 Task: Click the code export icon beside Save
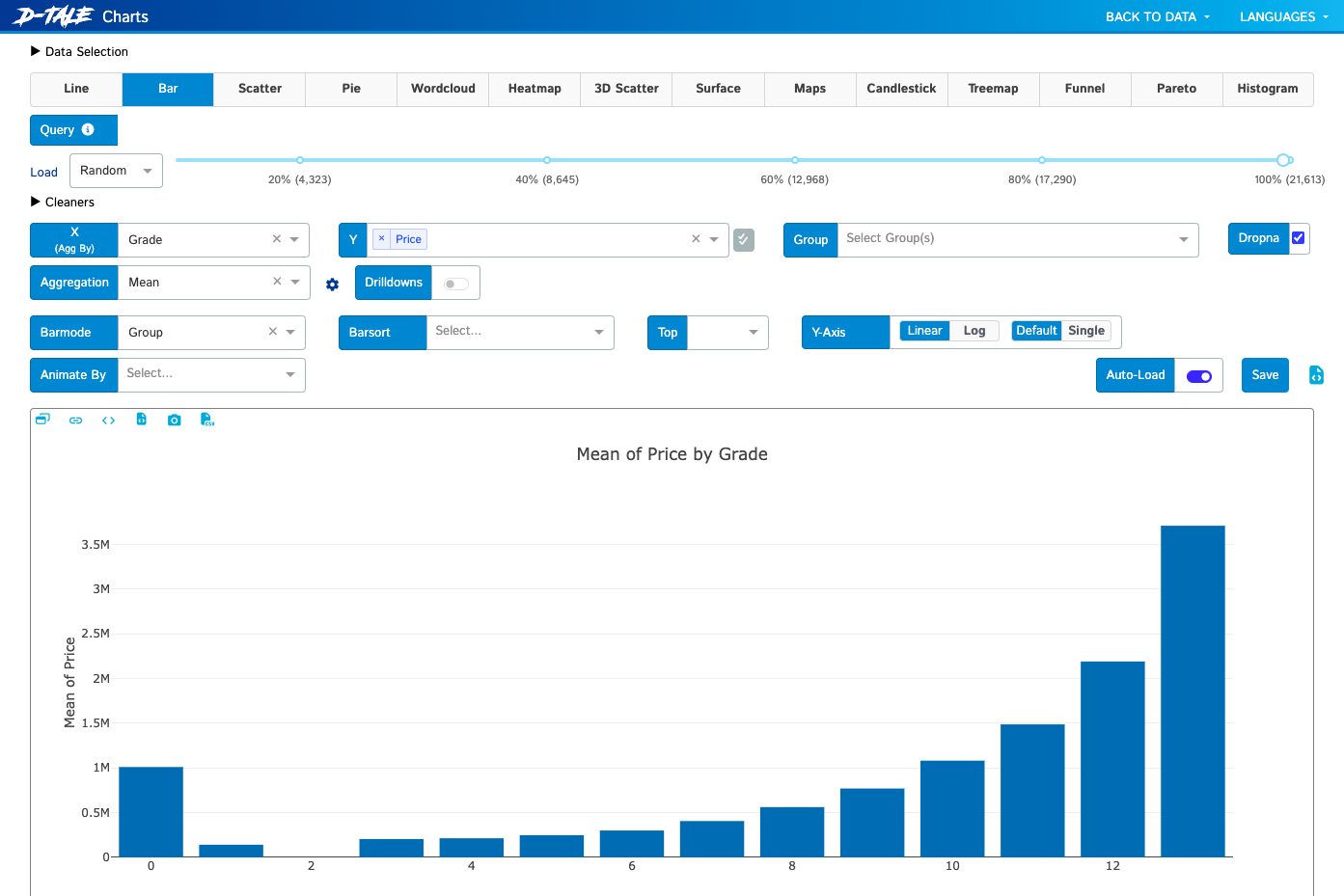(x=1316, y=375)
